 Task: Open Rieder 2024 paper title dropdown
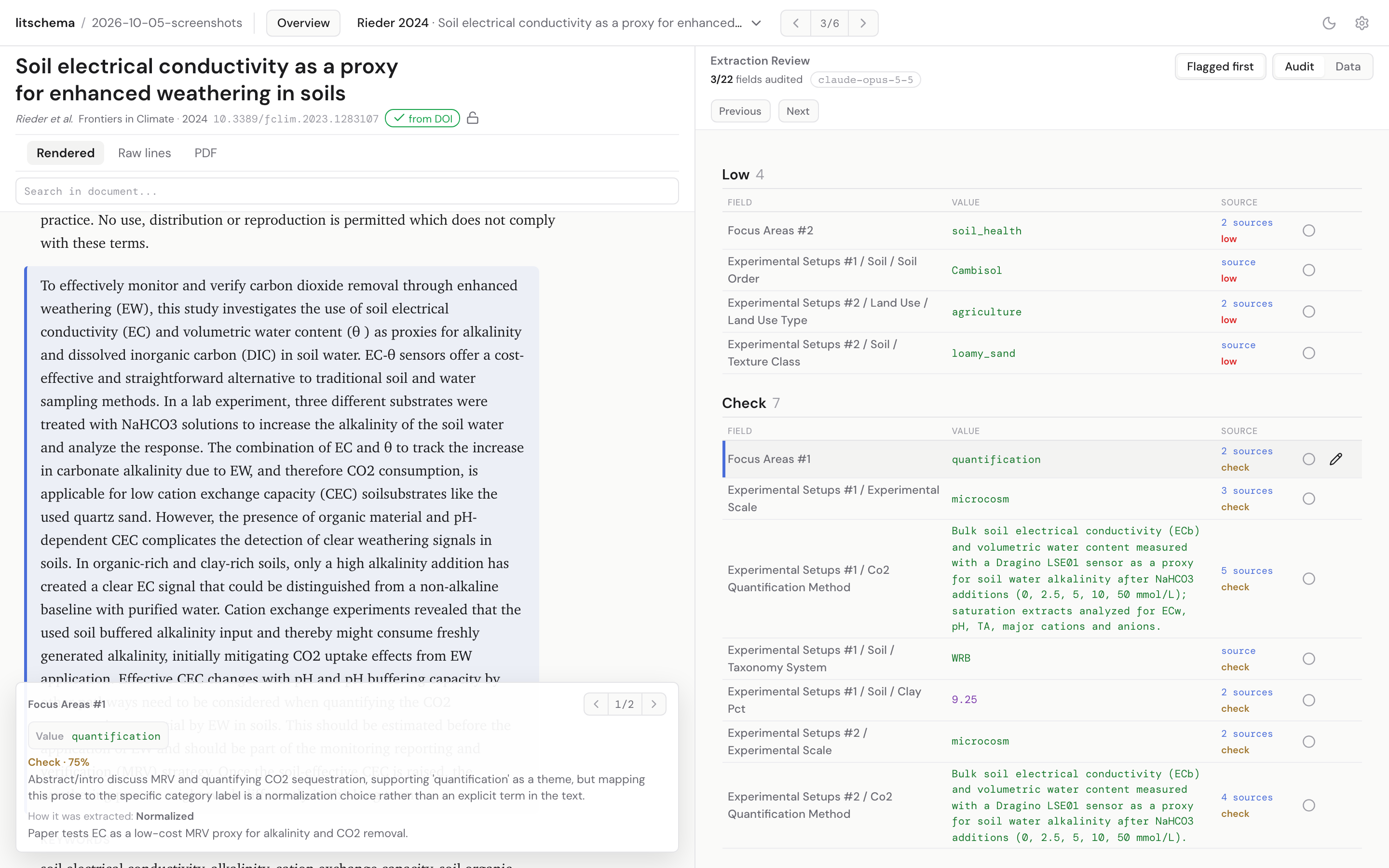(x=559, y=23)
